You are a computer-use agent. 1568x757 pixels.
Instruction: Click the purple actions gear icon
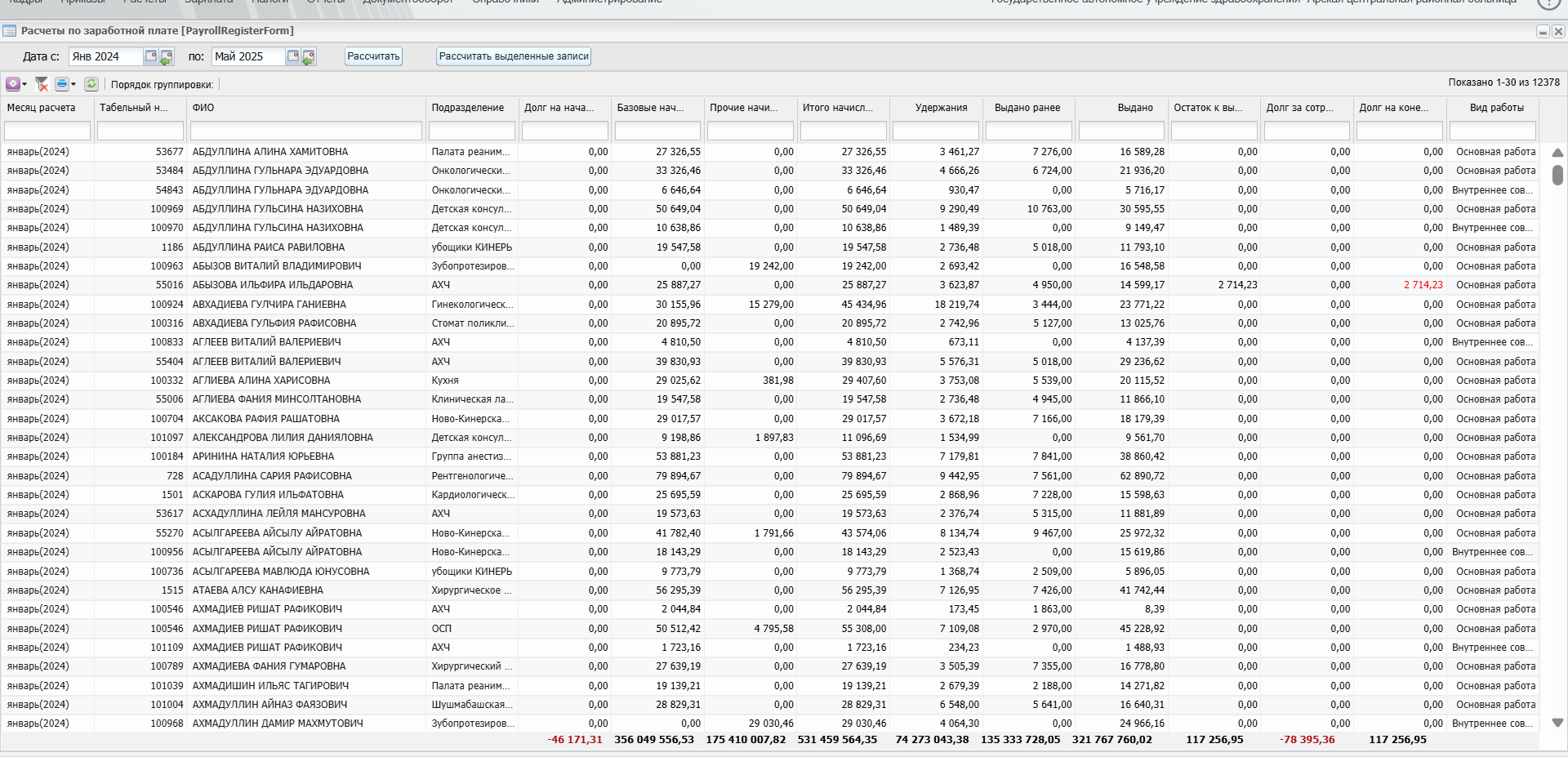point(12,84)
